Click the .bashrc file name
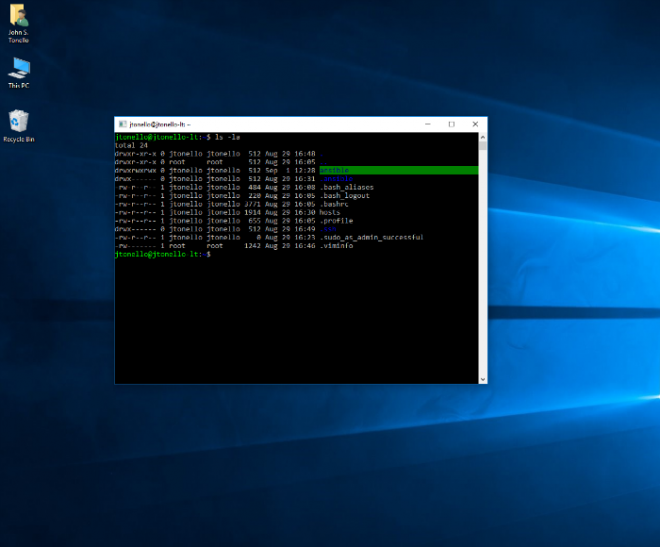This screenshot has height=547, width=660. pyautogui.click(x=334, y=204)
